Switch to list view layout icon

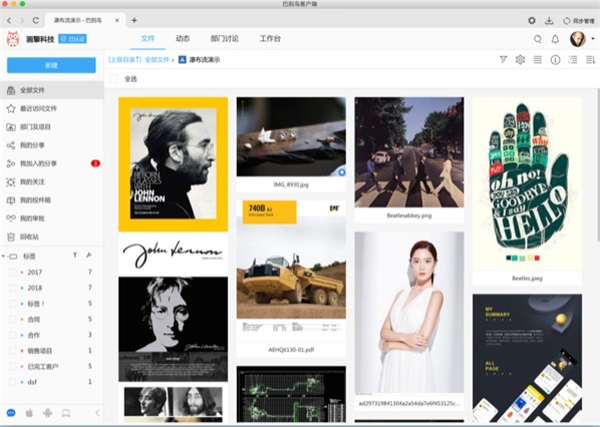click(538, 60)
